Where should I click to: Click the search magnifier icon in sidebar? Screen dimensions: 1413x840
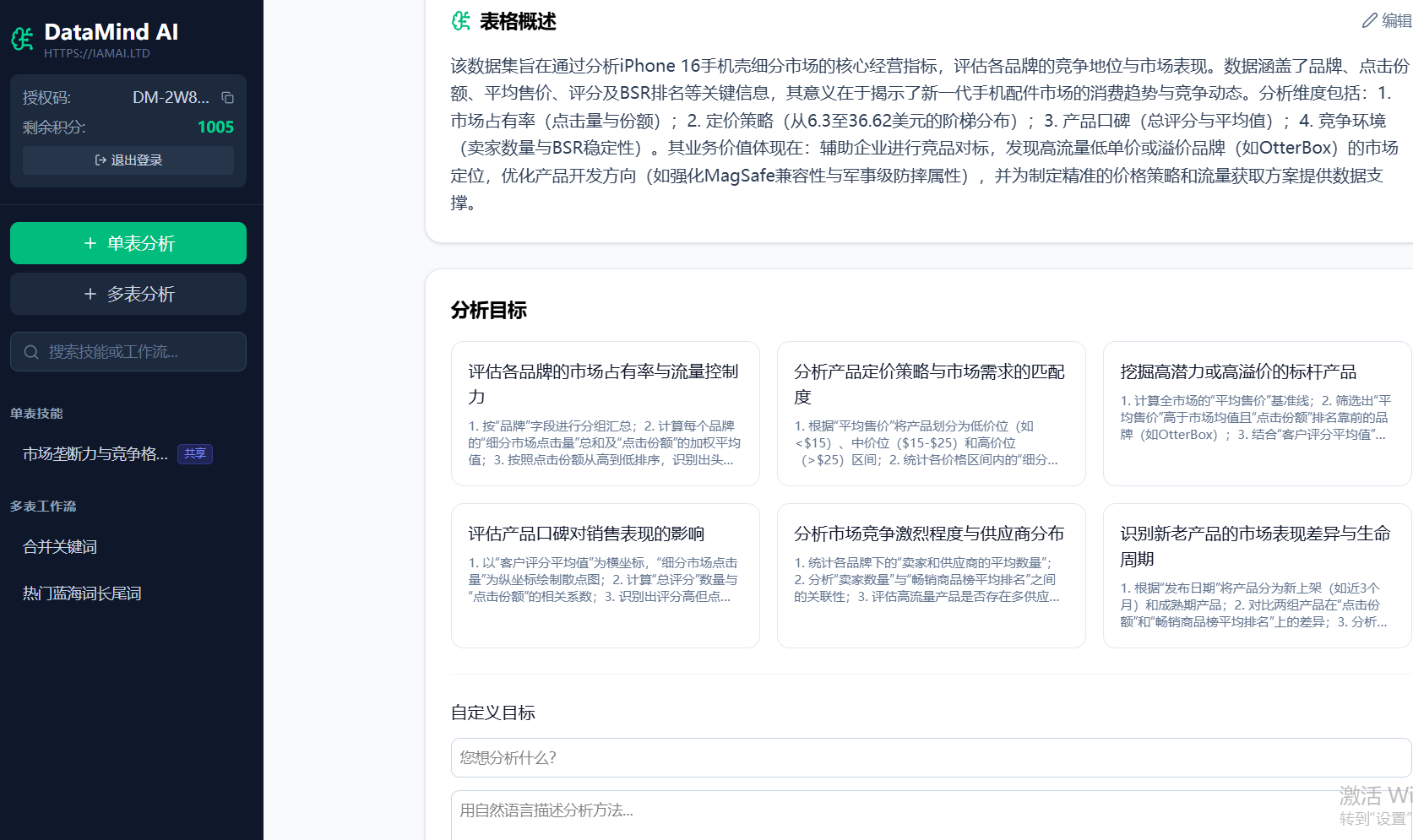coord(31,352)
